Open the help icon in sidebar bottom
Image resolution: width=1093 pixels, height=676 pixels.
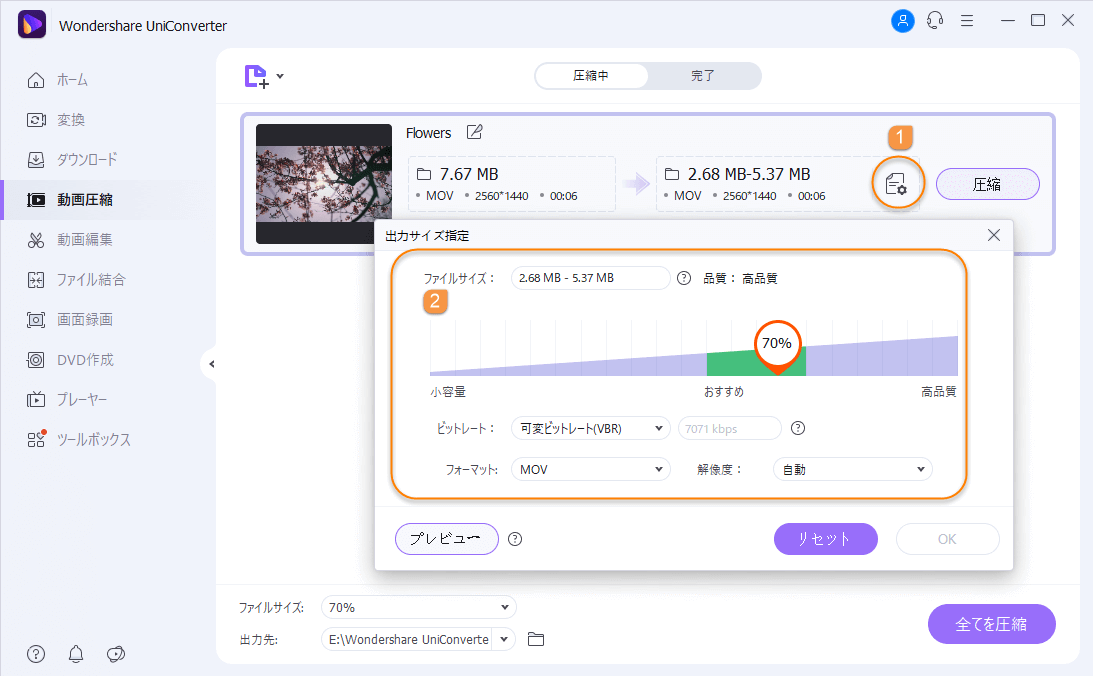click(x=36, y=654)
